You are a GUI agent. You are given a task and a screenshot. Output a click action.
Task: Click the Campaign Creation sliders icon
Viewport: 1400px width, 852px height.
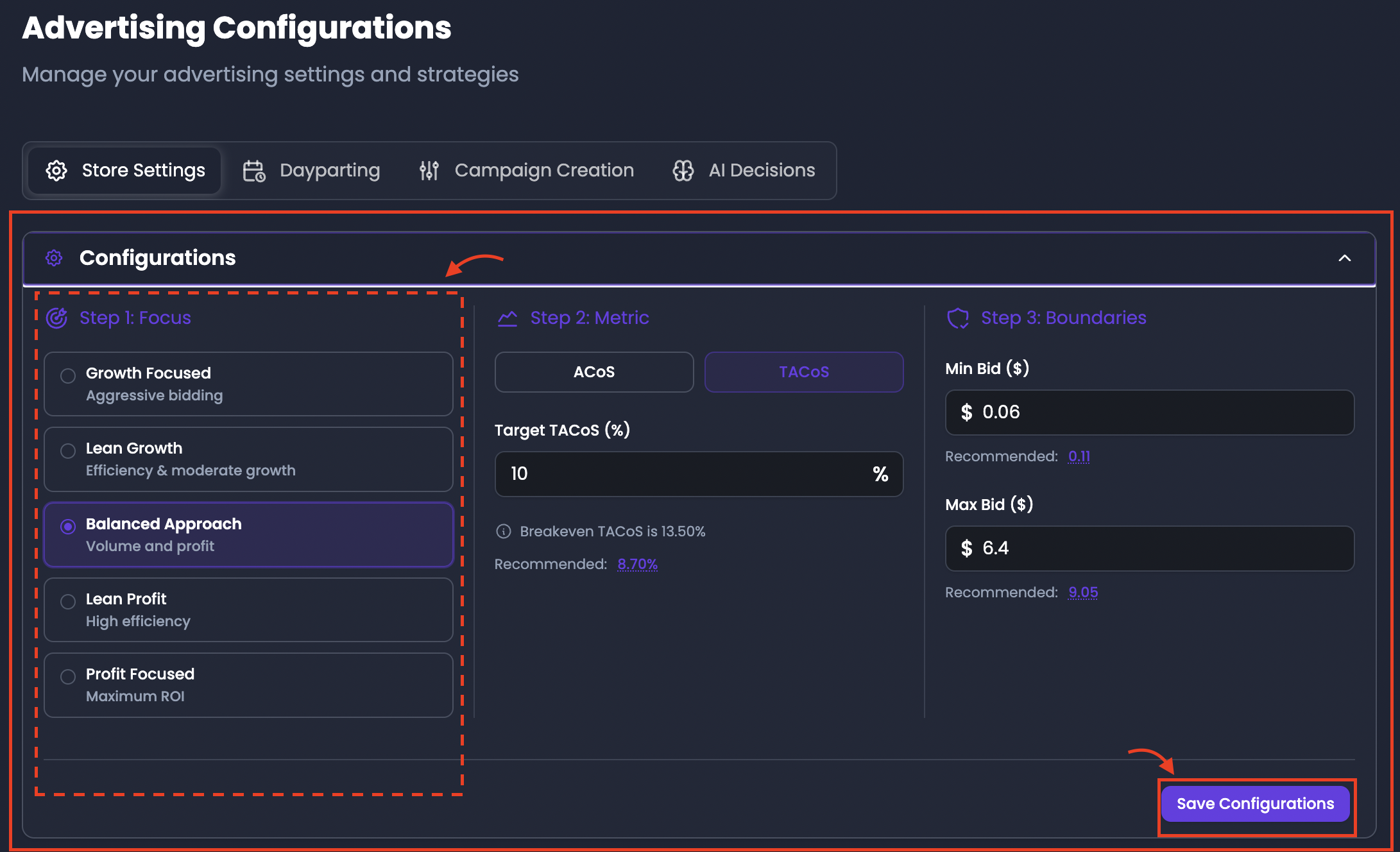coord(429,171)
